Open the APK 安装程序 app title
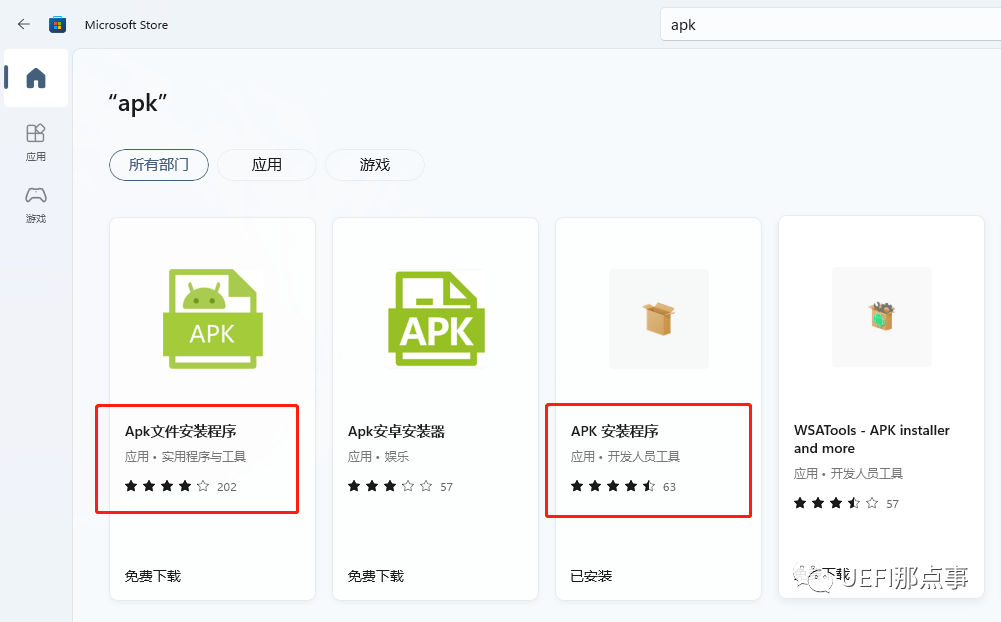The width and height of the screenshot is (1001, 622). click(614, 432)
